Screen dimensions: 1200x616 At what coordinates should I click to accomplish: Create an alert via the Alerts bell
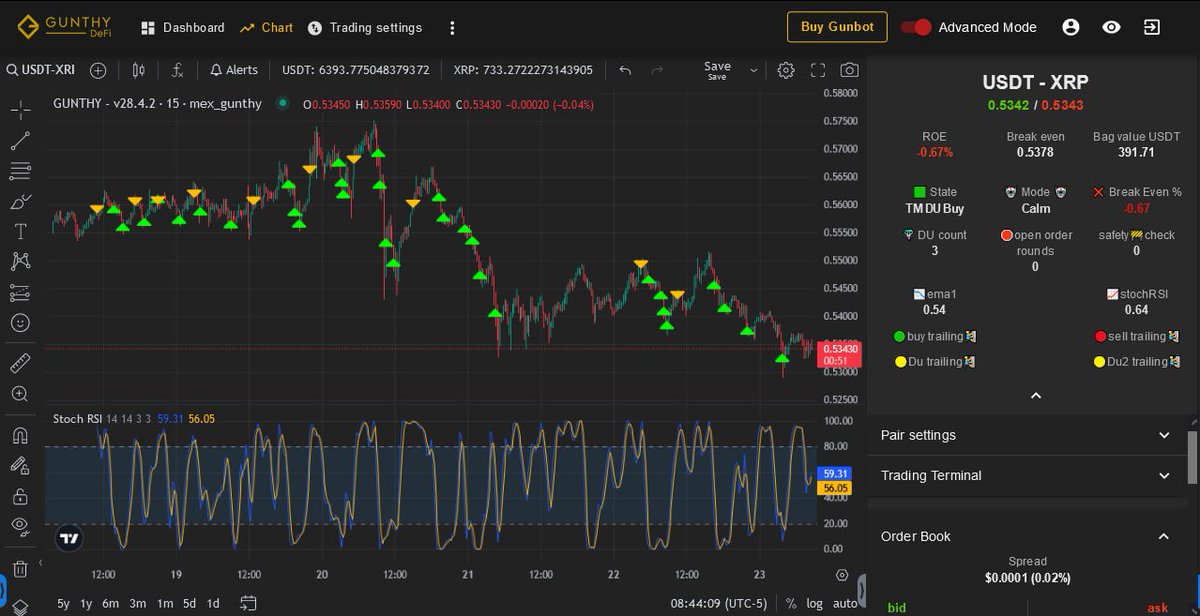[x=234, y=70]
